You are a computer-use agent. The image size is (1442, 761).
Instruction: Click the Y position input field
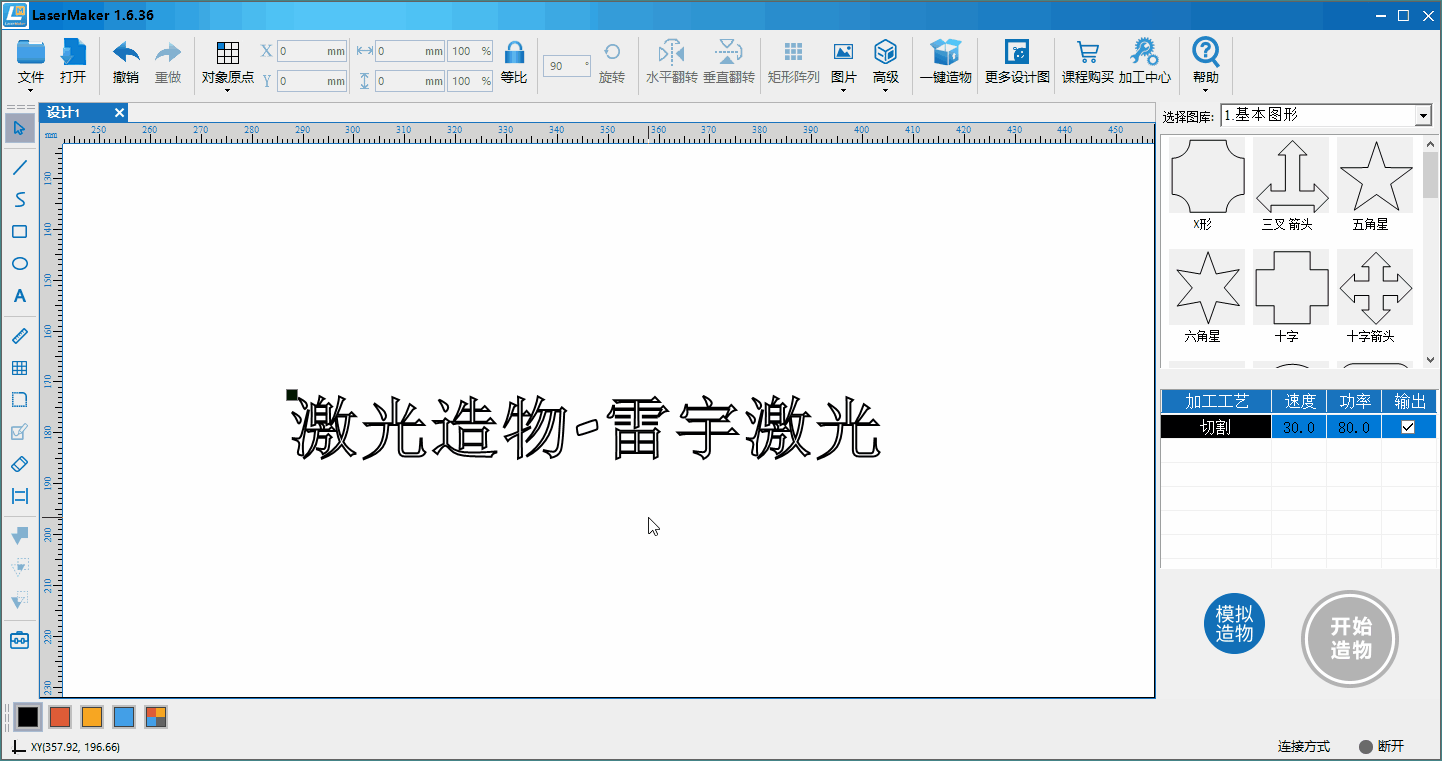point(312,81)
